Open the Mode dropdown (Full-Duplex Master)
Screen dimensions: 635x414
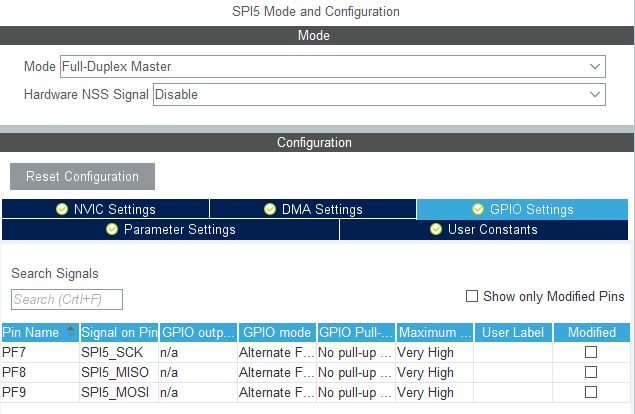tap(333, 67)
